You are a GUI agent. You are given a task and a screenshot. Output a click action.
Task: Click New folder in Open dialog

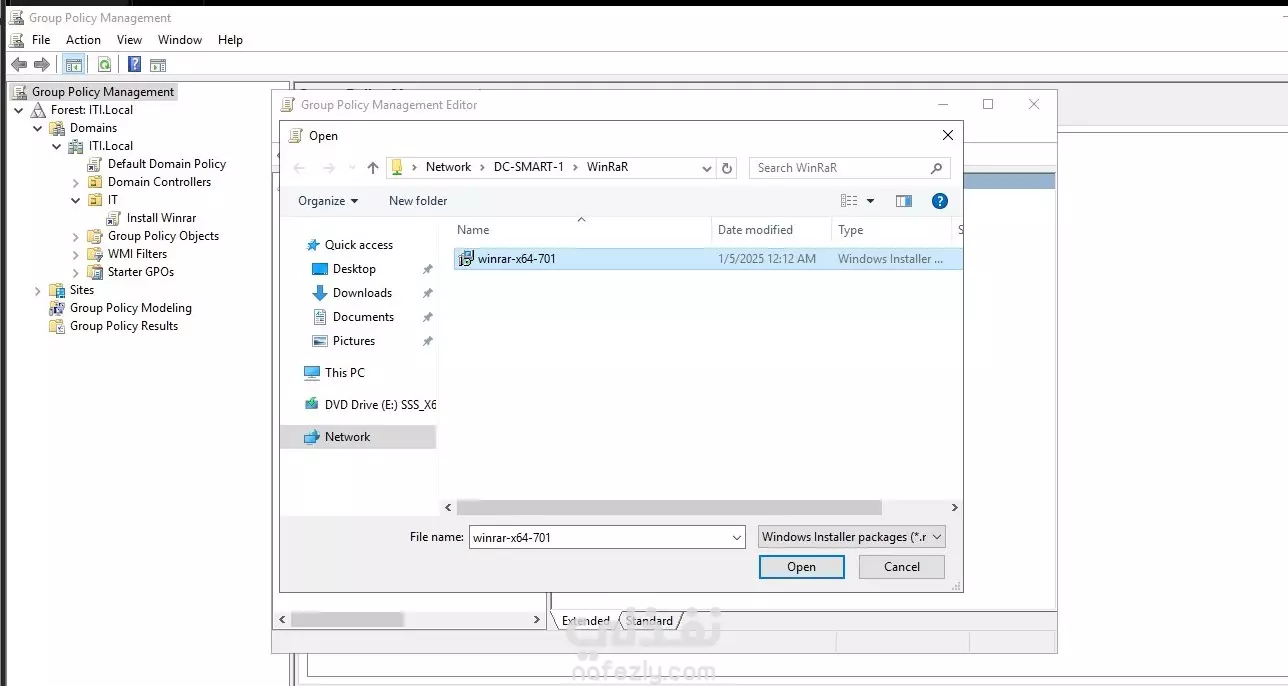(418, 201)
